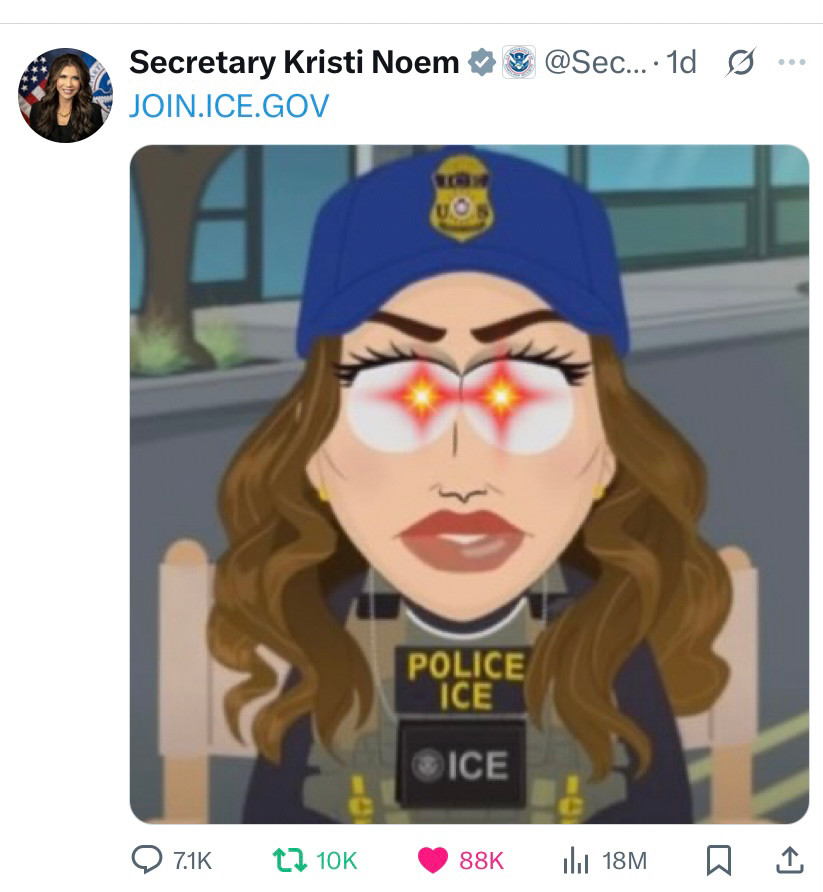Click the 18M views count
Screen dimensions: 823x892
tap(625, 861)
